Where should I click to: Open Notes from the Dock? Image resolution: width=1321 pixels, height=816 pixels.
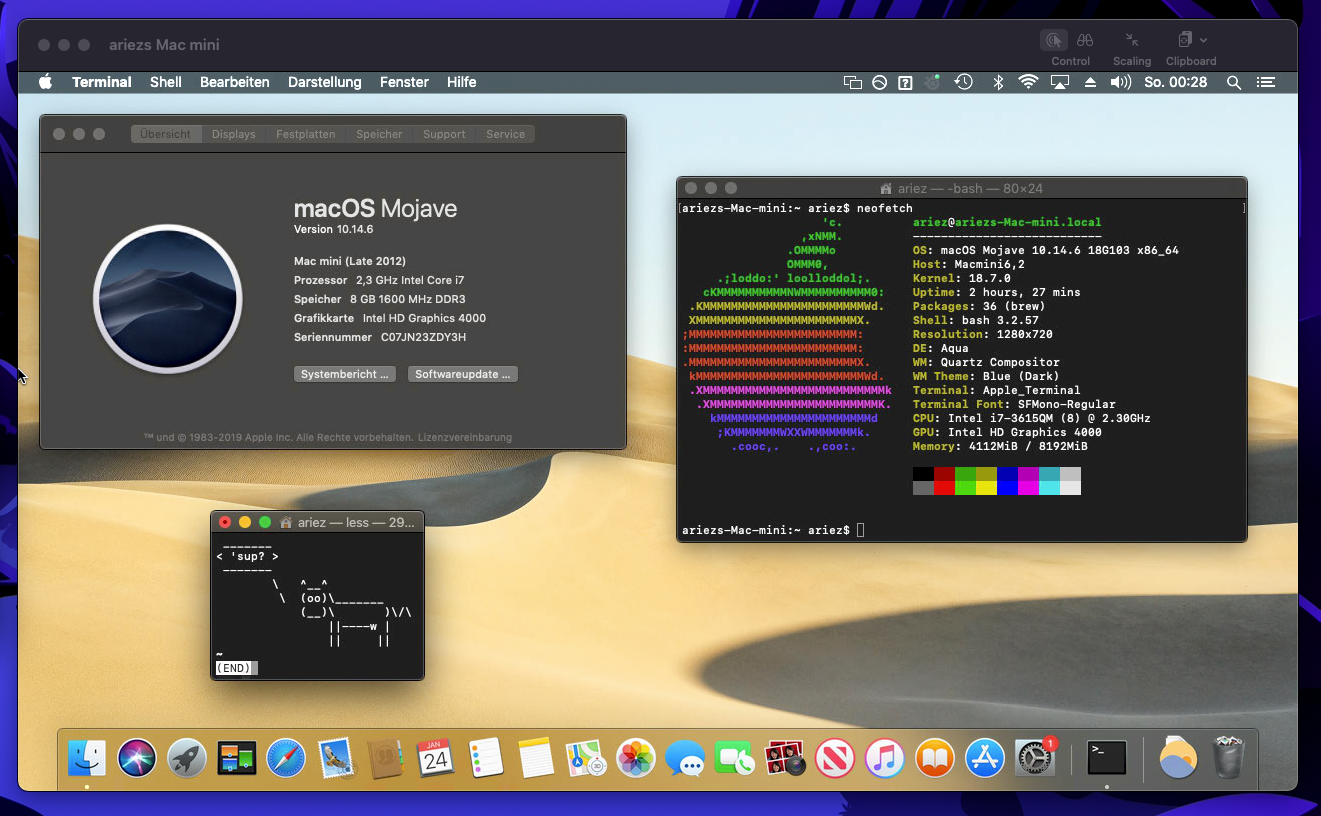536,758
